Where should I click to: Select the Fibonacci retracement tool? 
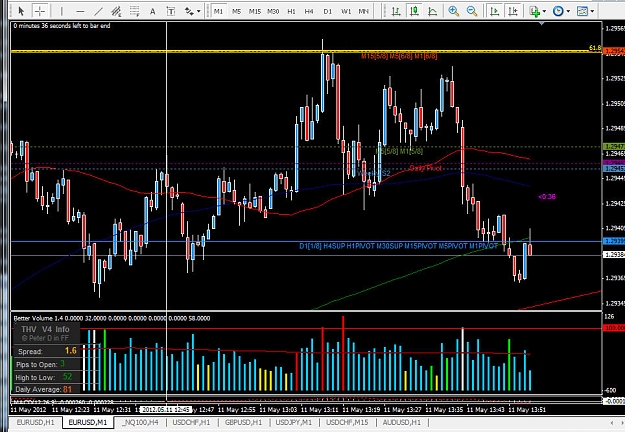coord(135,11)
